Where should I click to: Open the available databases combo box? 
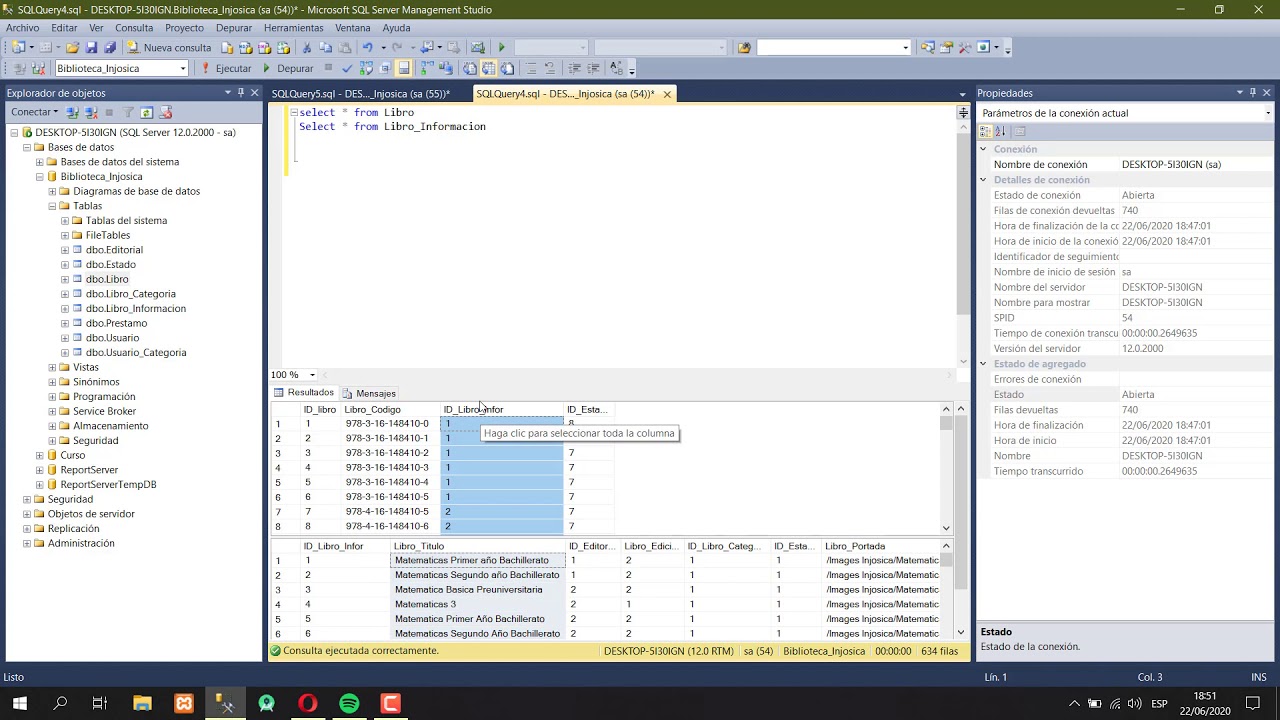[121, 68]
